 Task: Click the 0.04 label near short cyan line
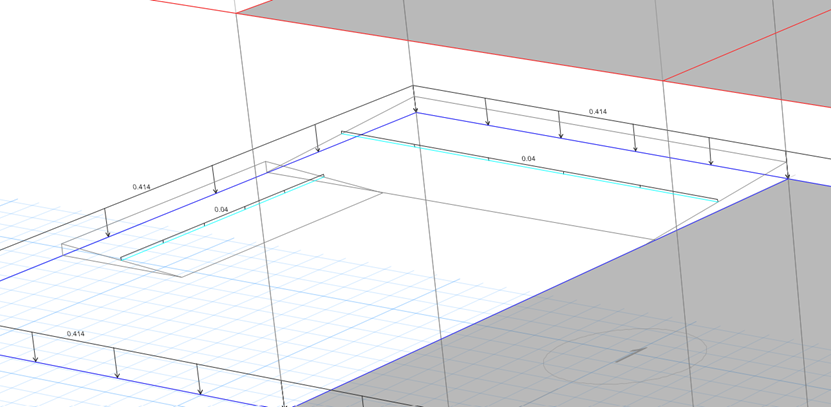click(221, 208)
